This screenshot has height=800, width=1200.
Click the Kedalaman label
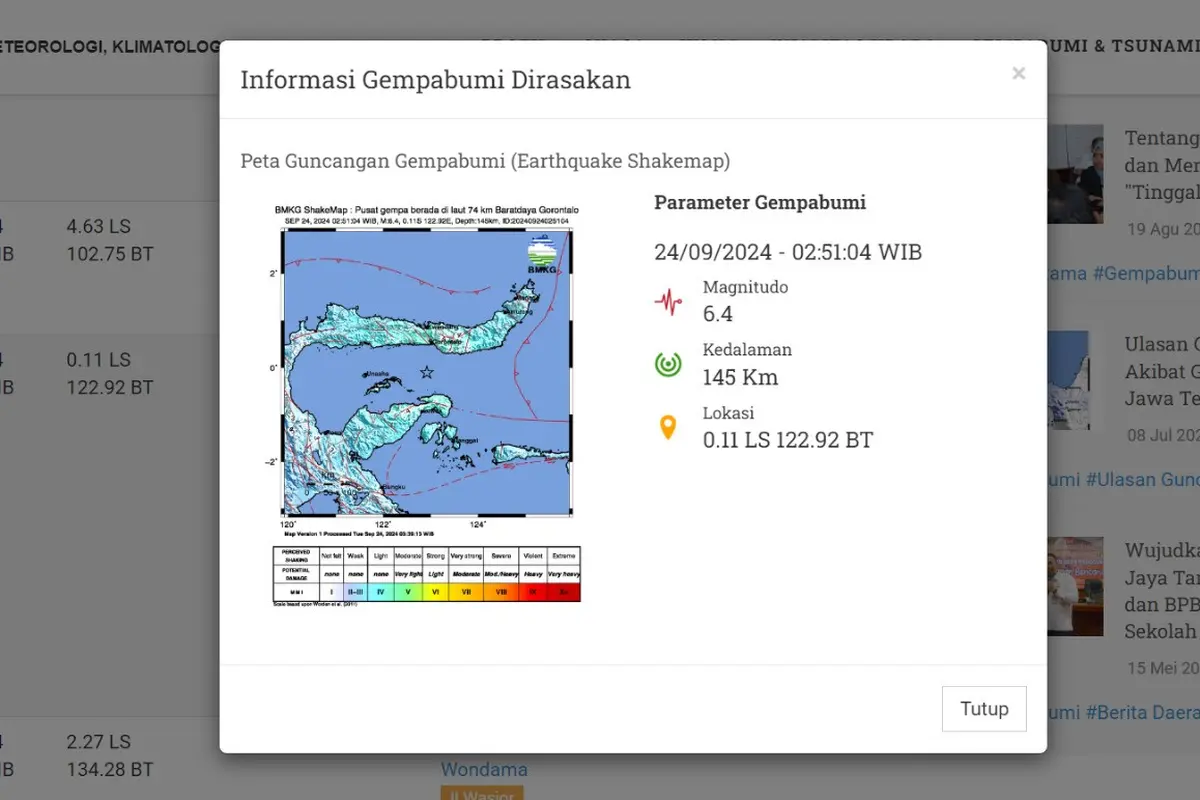tap(748, 350)
